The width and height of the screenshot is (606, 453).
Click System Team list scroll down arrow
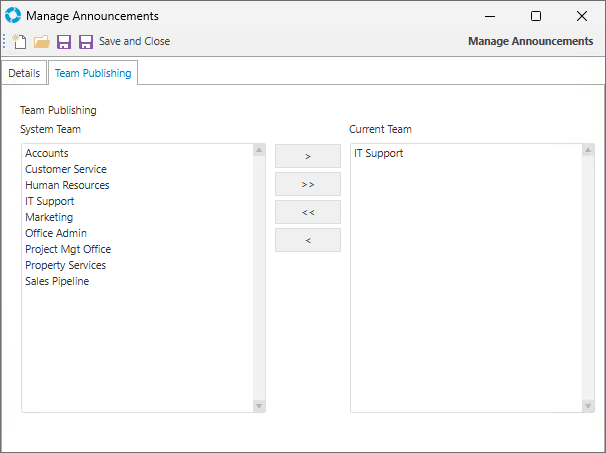pos(259,406)
